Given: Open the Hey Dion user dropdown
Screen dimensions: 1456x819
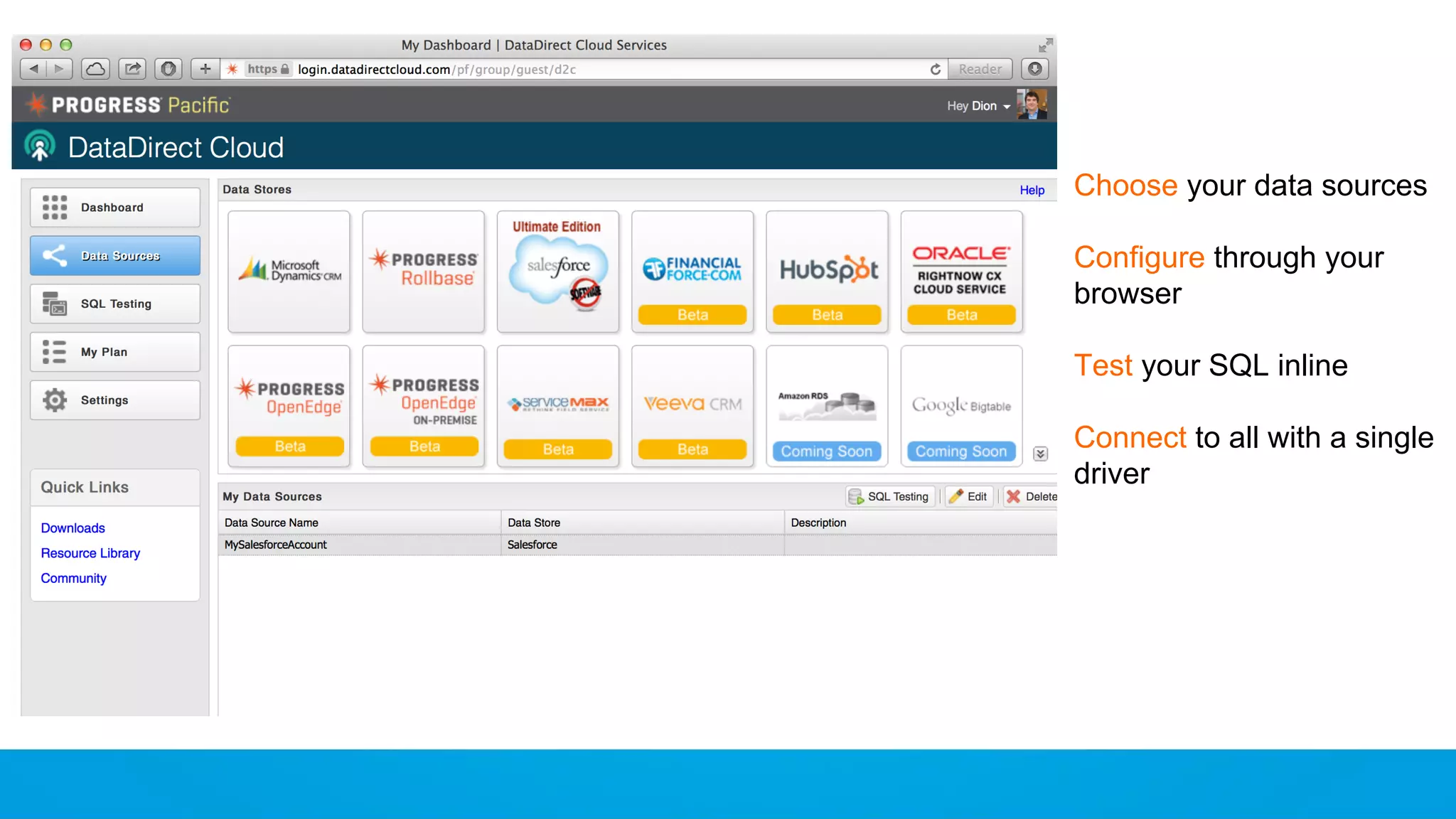Looking at the screenshot, I should [978, 106].
